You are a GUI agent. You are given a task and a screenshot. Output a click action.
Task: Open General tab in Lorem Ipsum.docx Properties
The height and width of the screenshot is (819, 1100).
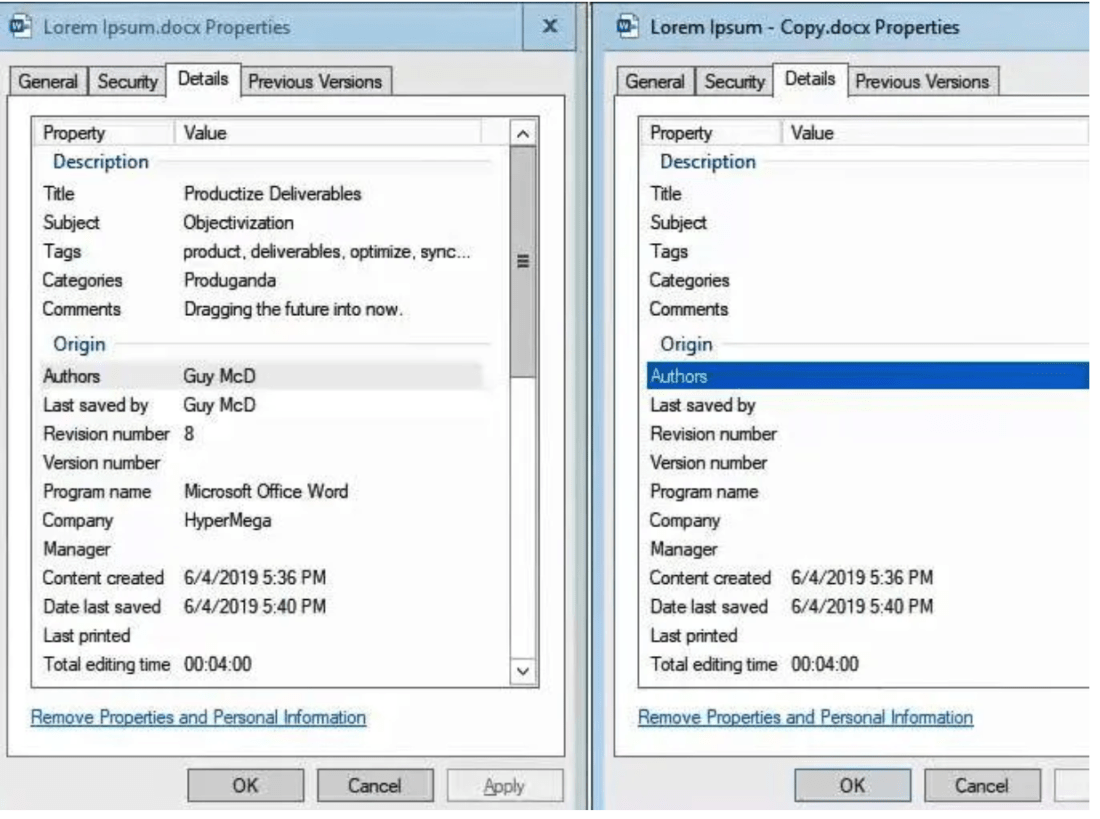click(48, 81)
